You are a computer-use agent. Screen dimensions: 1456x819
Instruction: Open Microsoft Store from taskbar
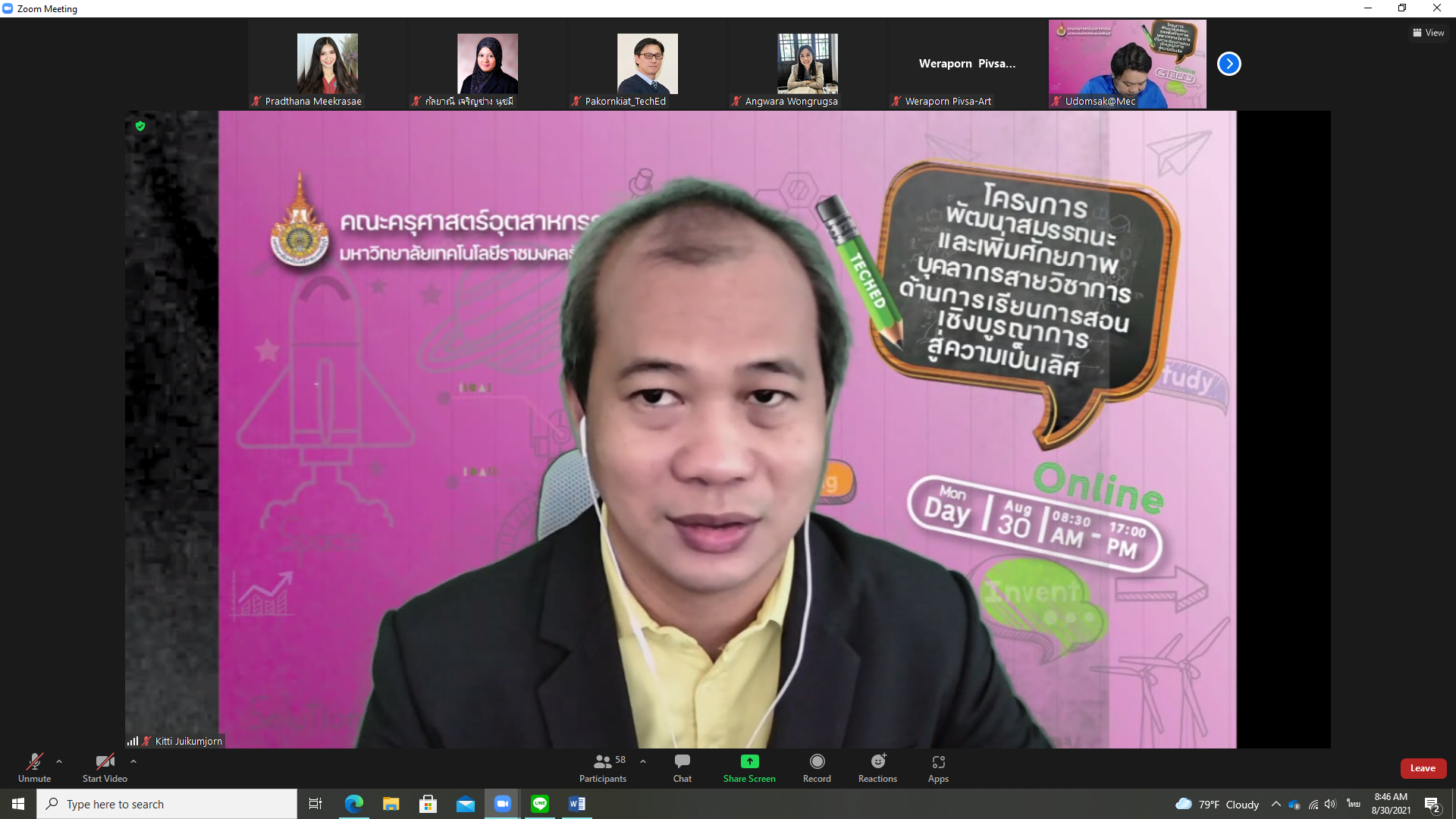tap(428, 804)
